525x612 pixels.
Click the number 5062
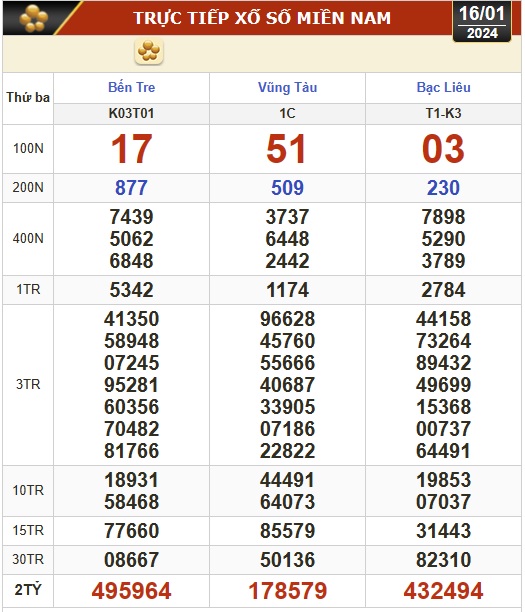coord(132,239)
